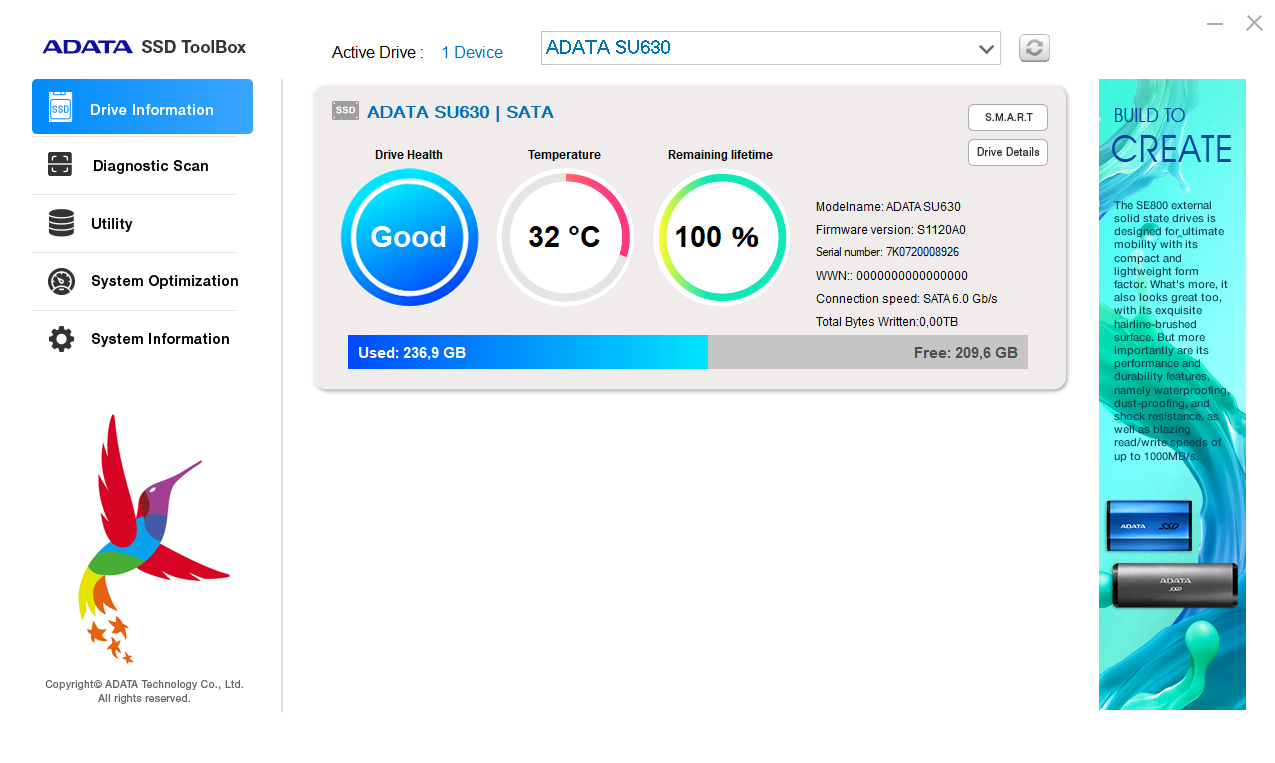1275x763 pixels.
Task: Click the Drive Information SSD icon
Action: (x=61, y=107)
